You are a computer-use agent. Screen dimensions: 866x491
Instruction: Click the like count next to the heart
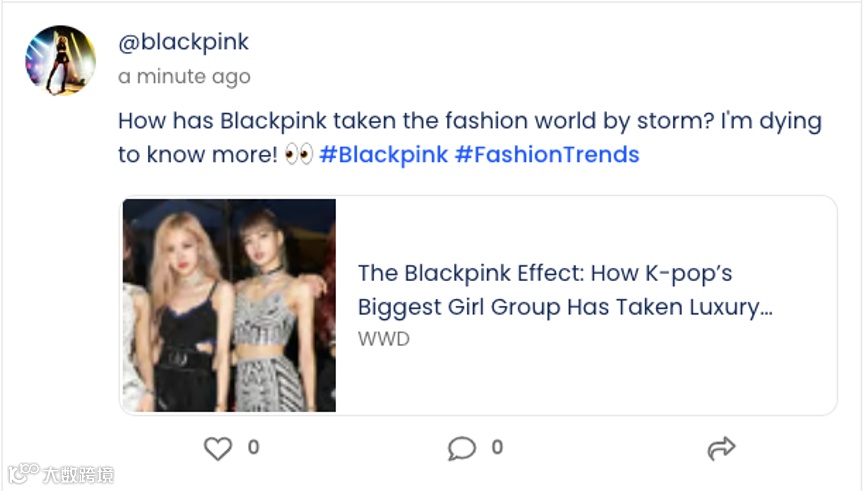point(253,448)
